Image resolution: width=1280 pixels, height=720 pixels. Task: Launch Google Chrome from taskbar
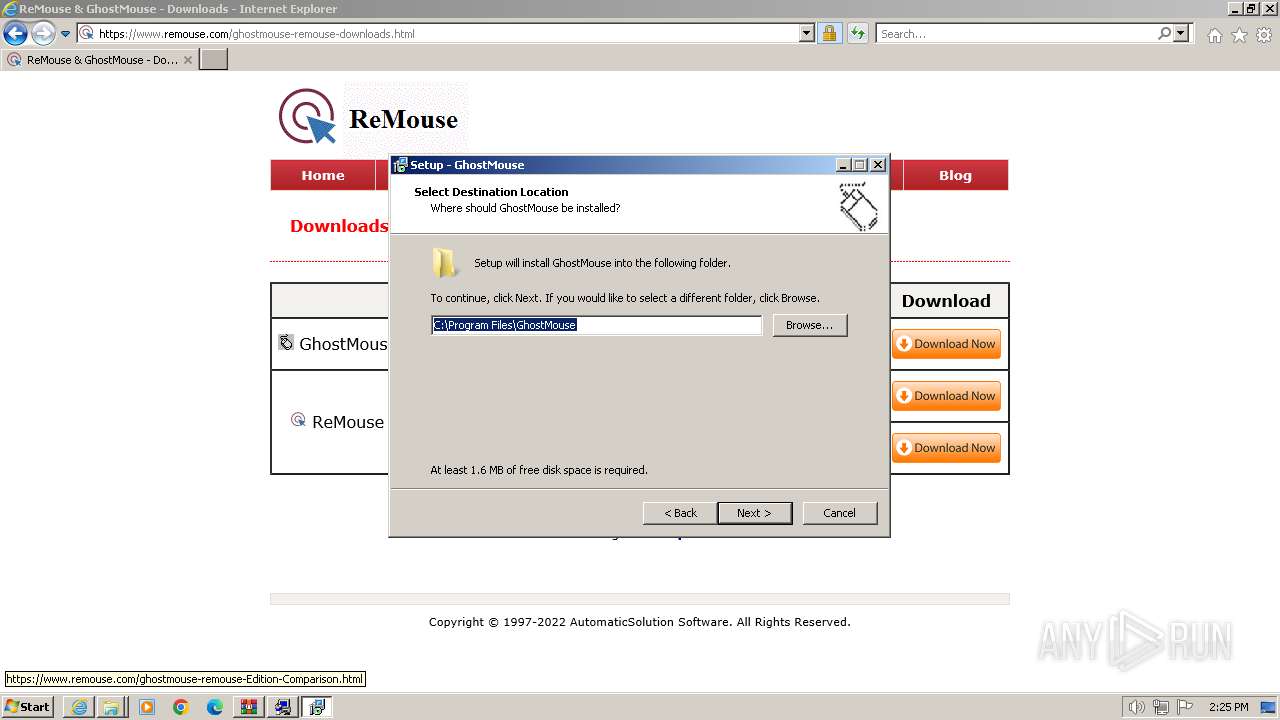click(x=181, y=707)
